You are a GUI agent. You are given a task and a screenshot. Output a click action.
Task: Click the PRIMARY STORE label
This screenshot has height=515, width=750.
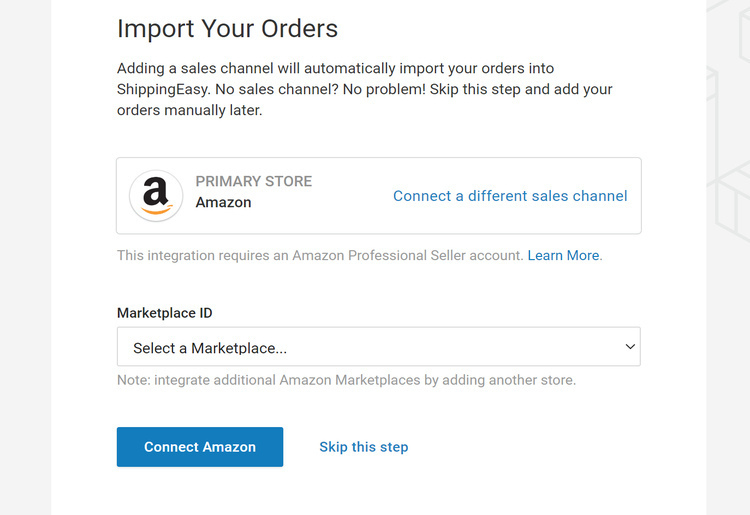[254, 181]
